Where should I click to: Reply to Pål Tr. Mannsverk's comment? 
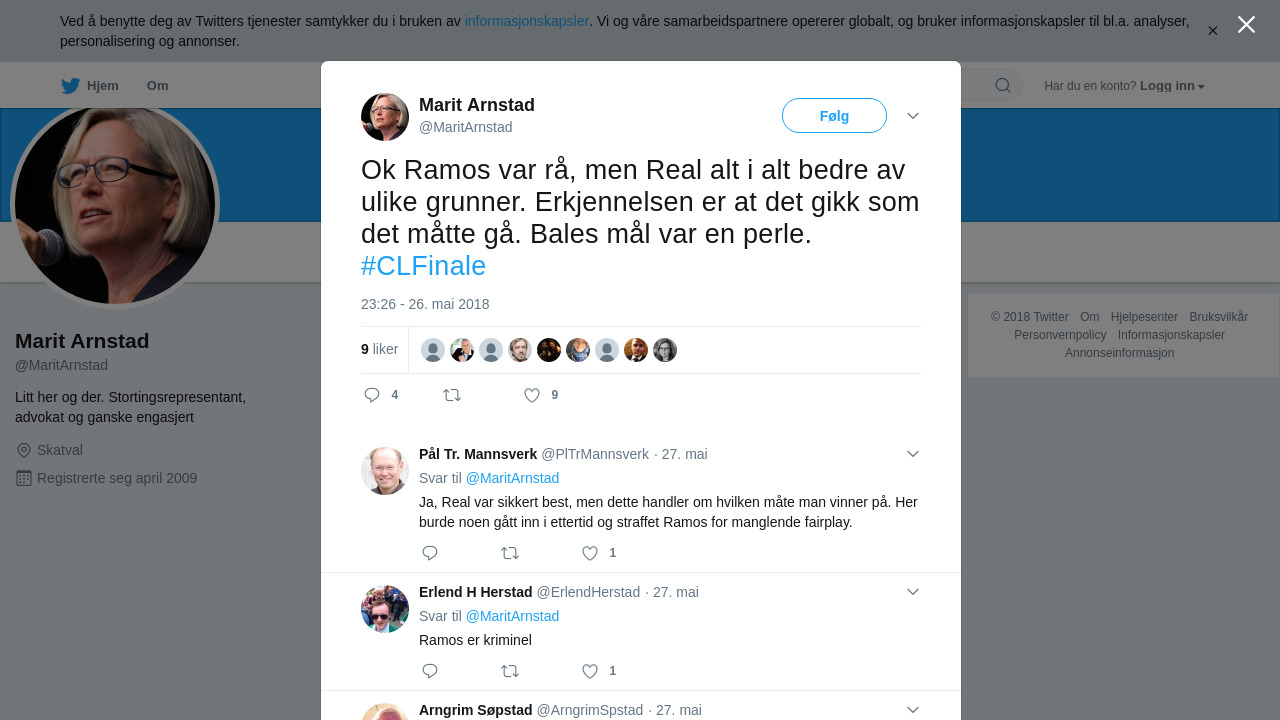(x=430, y=553)
